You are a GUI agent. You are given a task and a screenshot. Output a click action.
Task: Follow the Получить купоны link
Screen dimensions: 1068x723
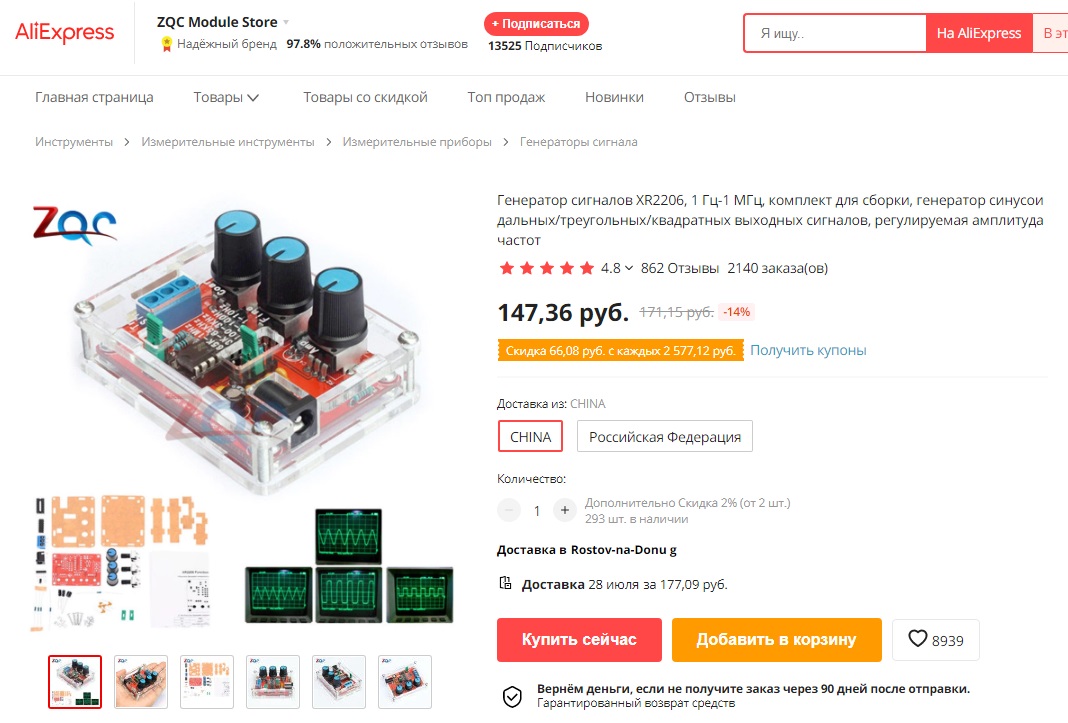tap(808, 350)
